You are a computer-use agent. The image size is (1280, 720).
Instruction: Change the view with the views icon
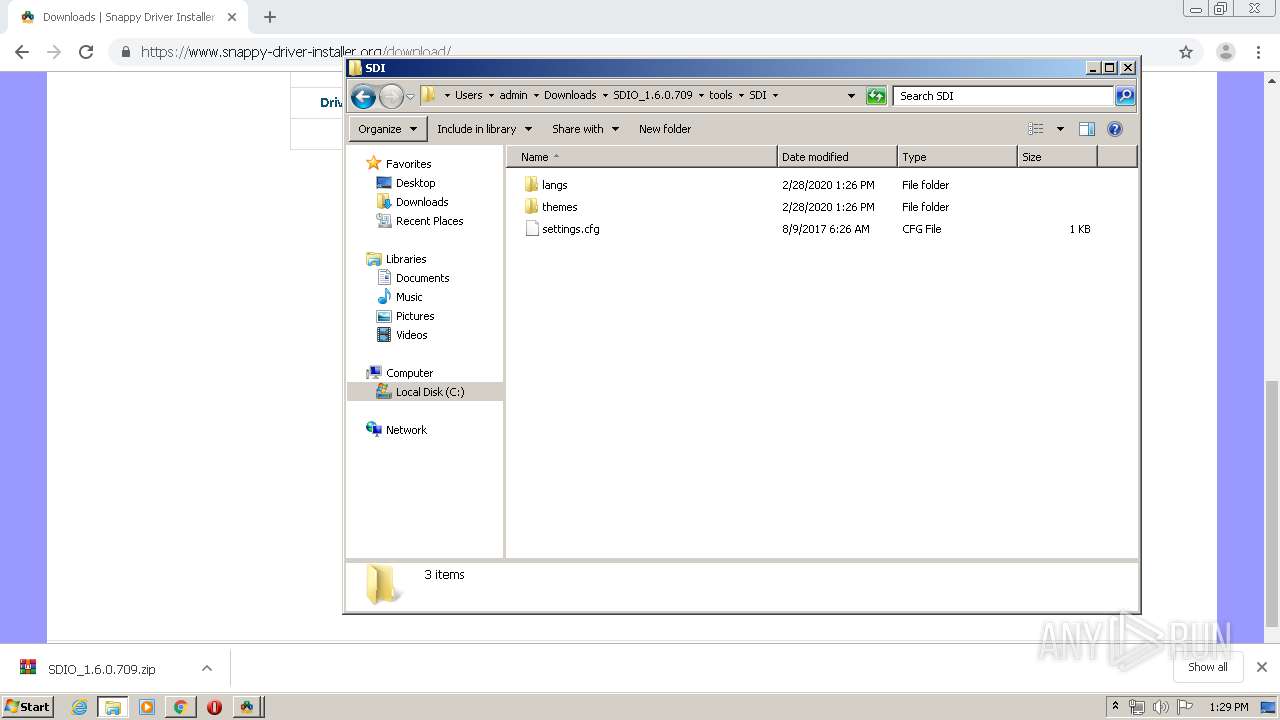point(1036,129)
